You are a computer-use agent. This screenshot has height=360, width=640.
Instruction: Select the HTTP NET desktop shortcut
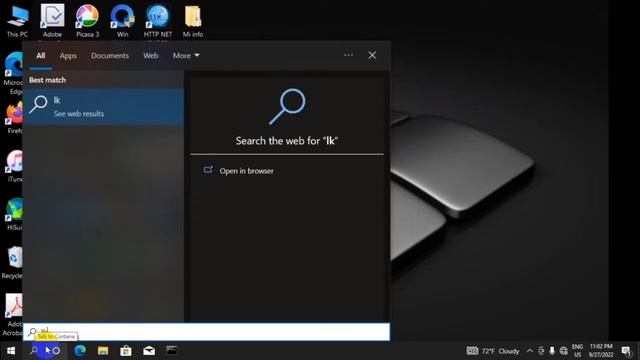[158, 21]
